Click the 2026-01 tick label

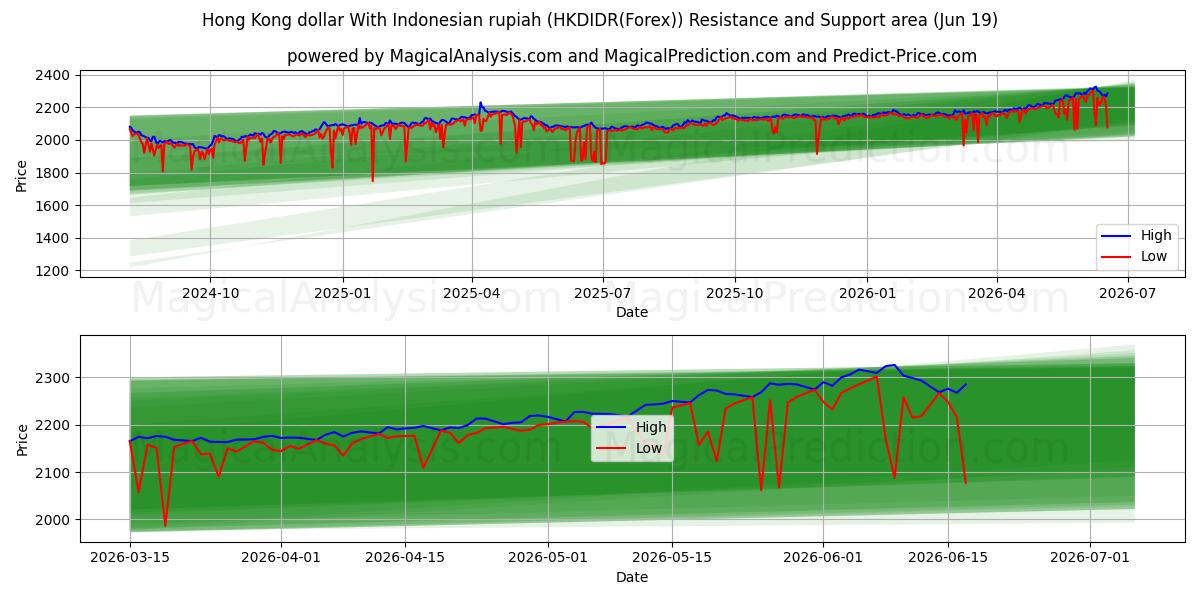867,293
